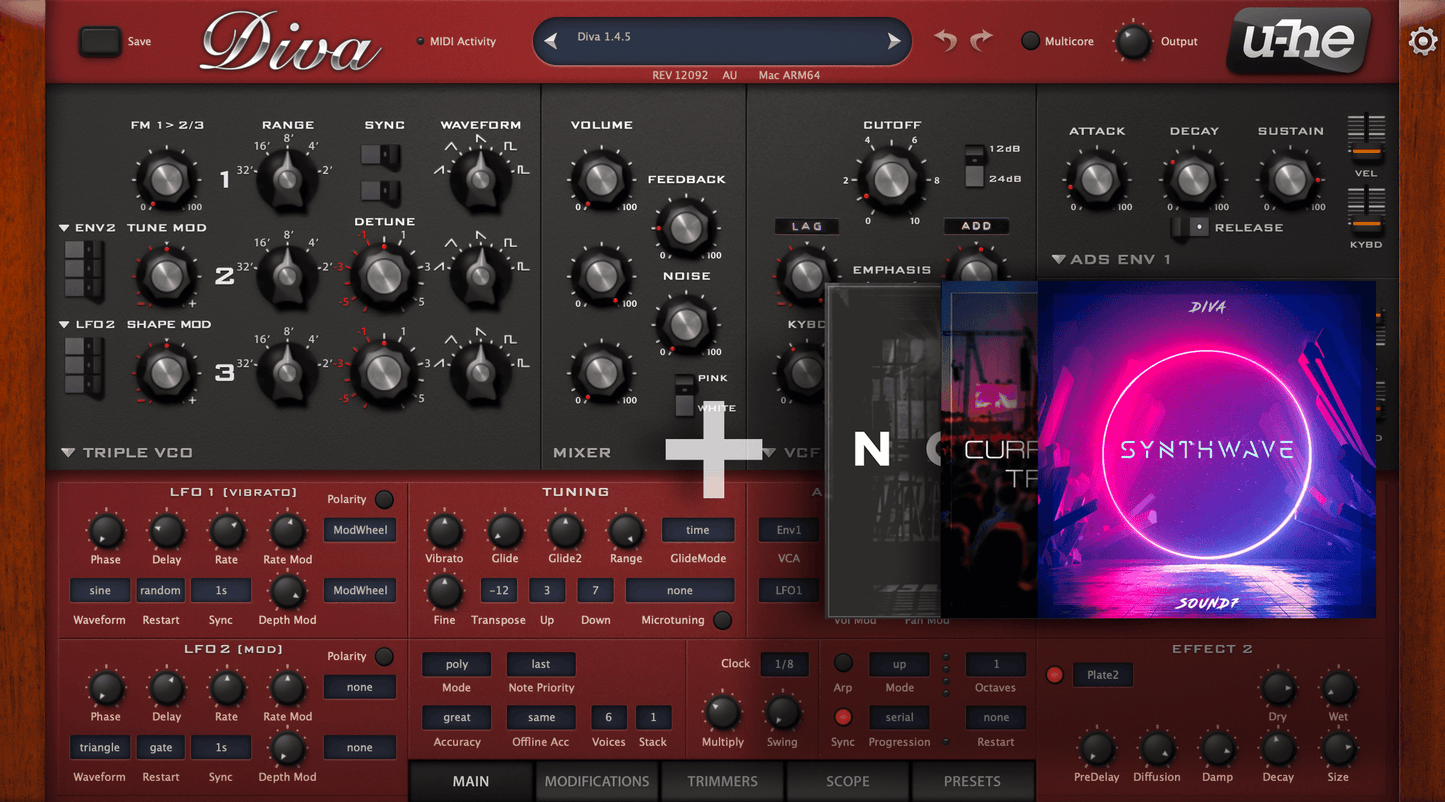Open the Note Priority last dropdown
1445x802 pixels.
coord(541,664)
